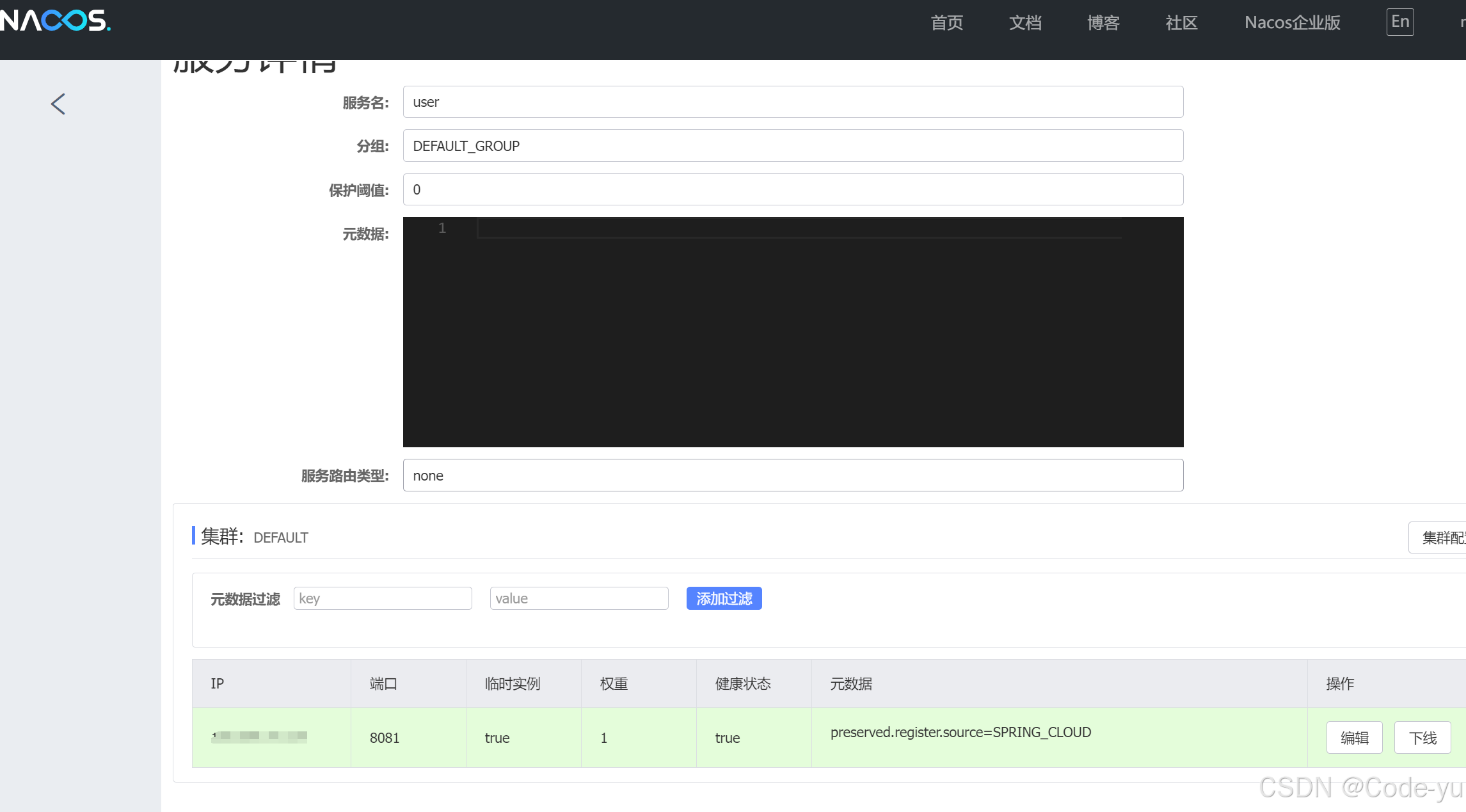Open the 首页 nav item
Screen dimensions: 1466x812
pyautogui.click(x=946, y=22)
